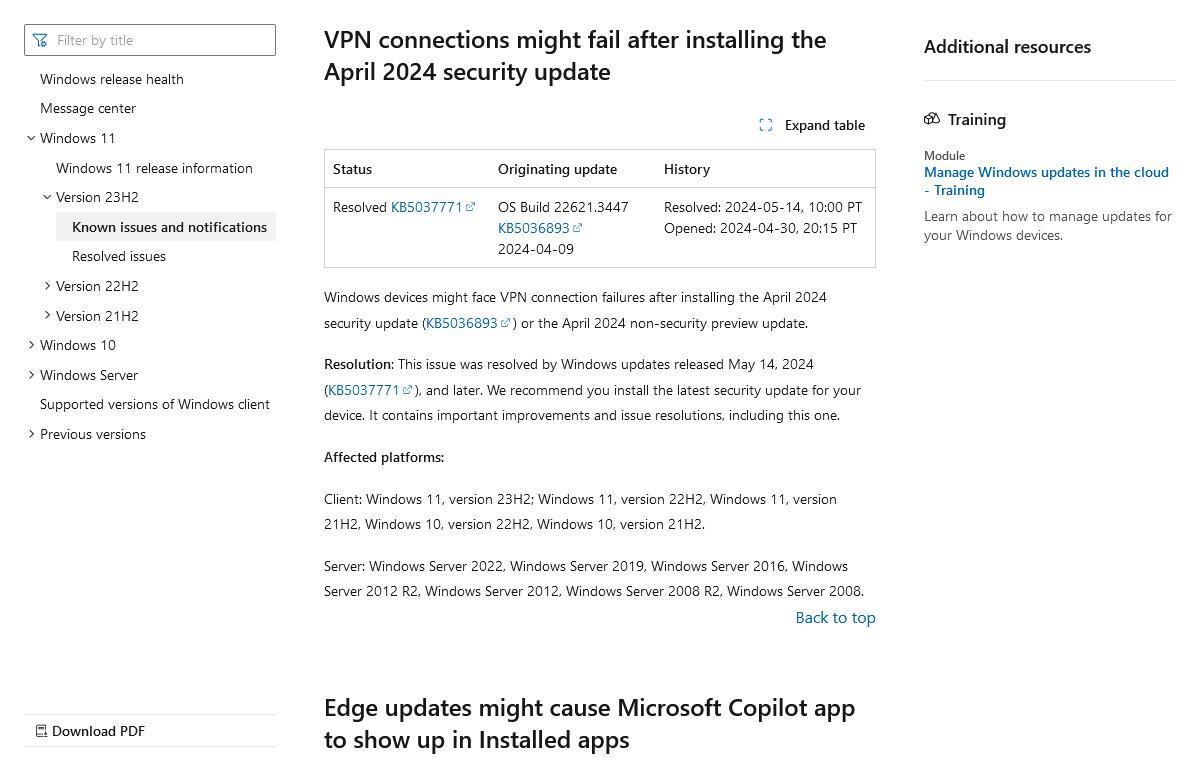Click external link icon beside KB5036893 in table
The image size is (1200, 772).
578,228
